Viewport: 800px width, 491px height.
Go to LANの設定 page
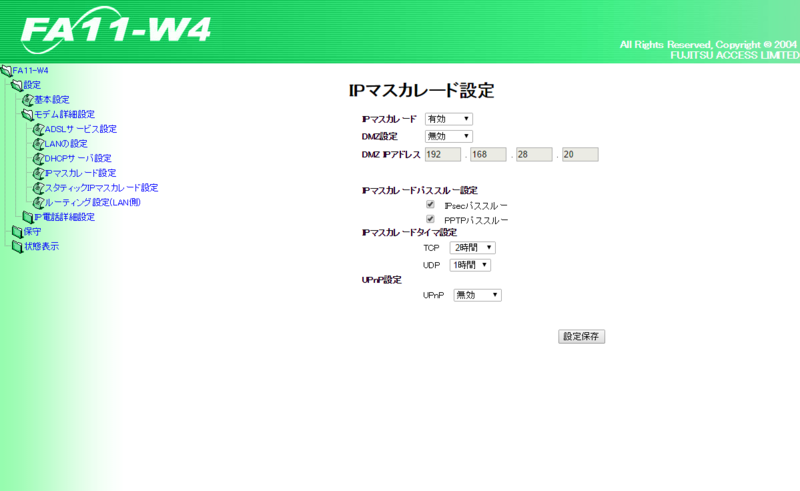click(x=66, y=144)
